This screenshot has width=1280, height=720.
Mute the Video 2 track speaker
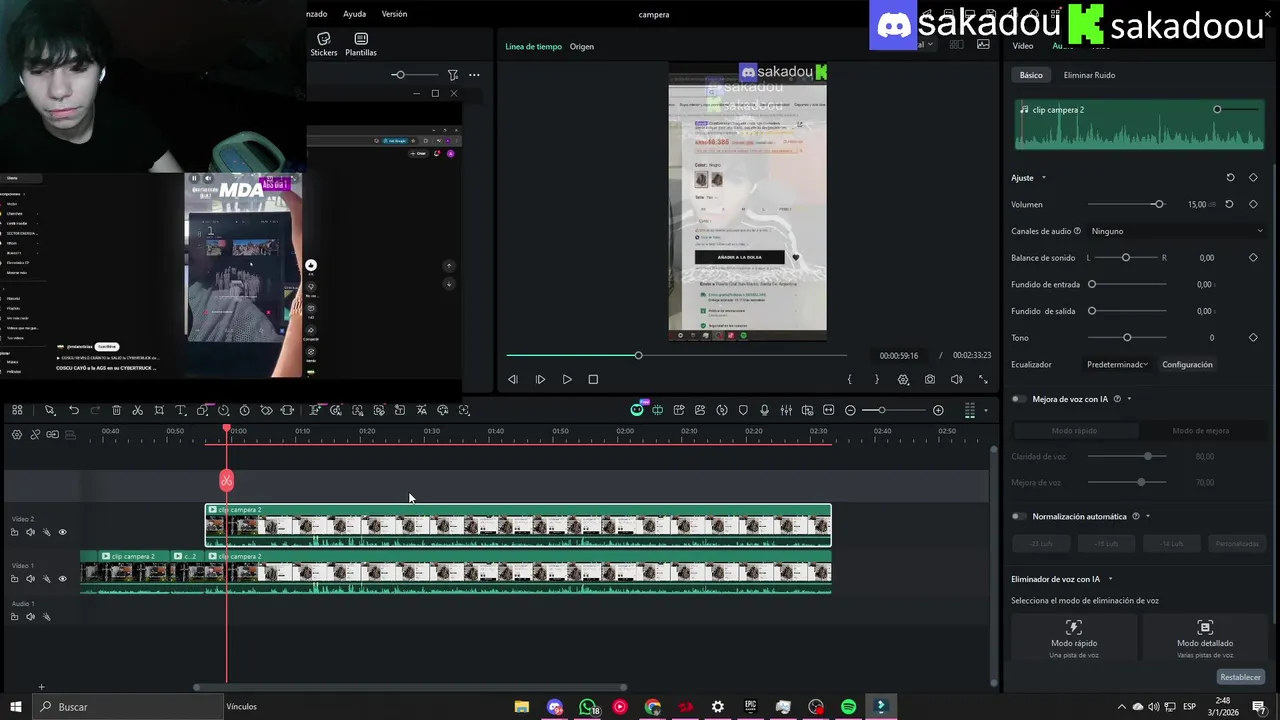tap(30, 532)
